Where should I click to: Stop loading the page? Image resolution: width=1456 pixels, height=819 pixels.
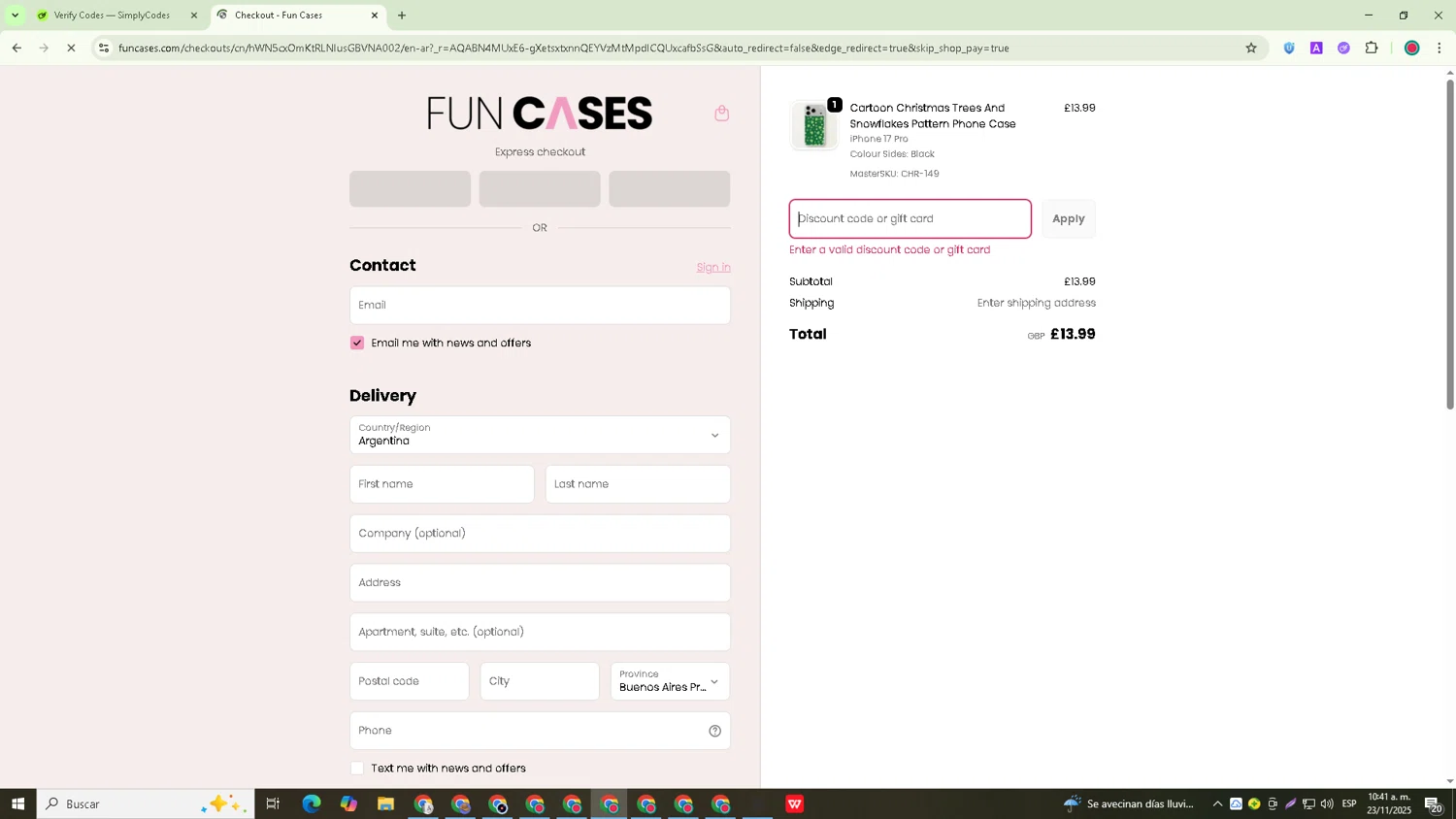pos(71,48)
